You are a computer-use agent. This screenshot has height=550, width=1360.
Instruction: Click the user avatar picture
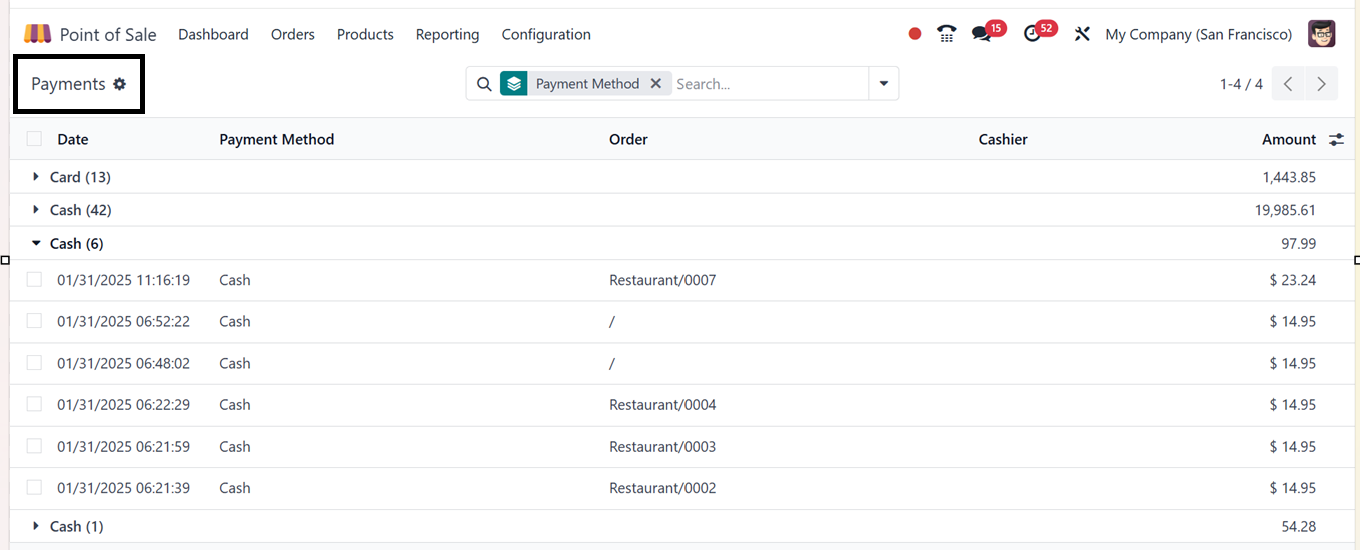(x=1321, y=34)
